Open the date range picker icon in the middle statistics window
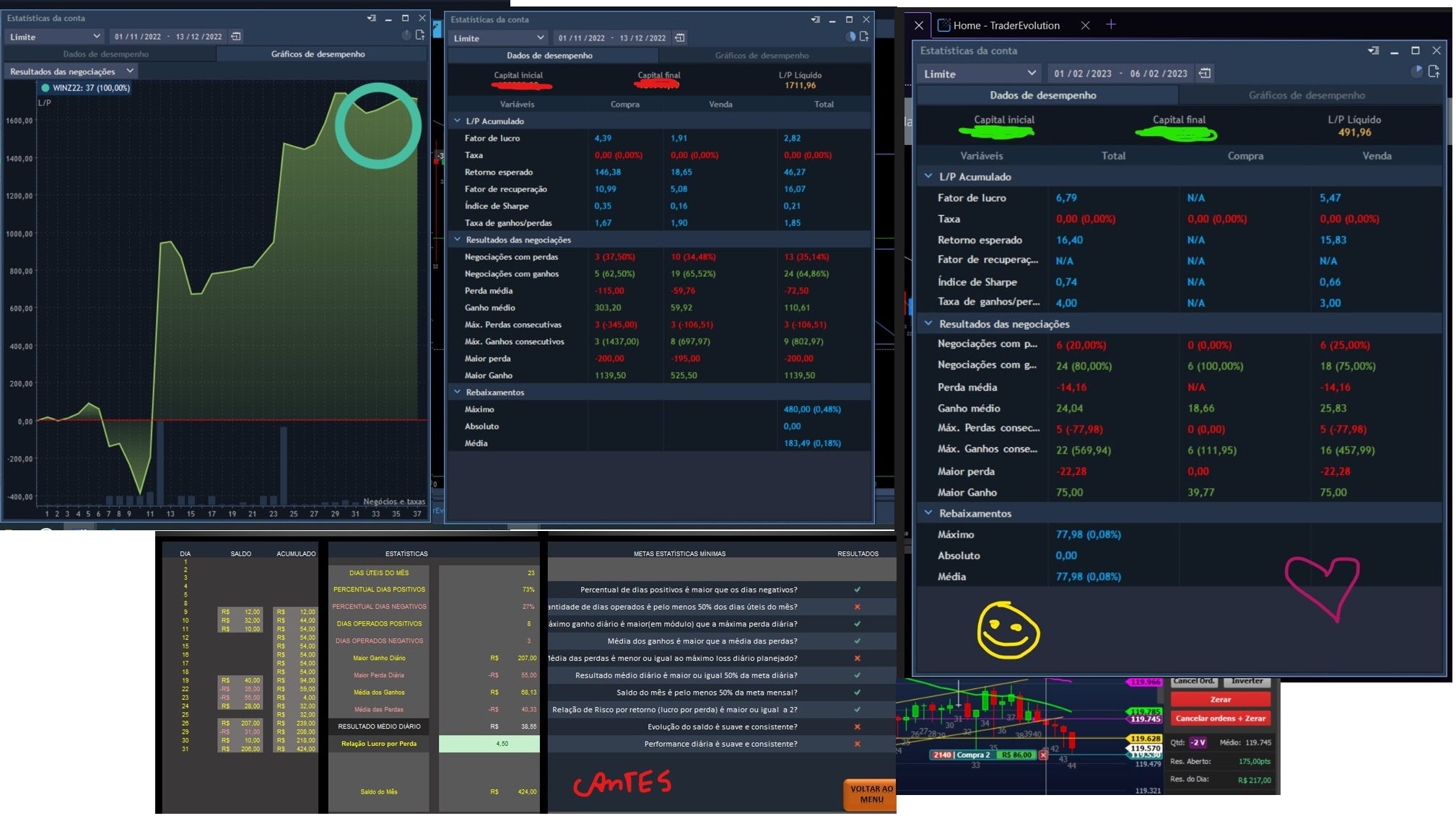Viewport: 1456px width, 821px height. pos(679,38)
